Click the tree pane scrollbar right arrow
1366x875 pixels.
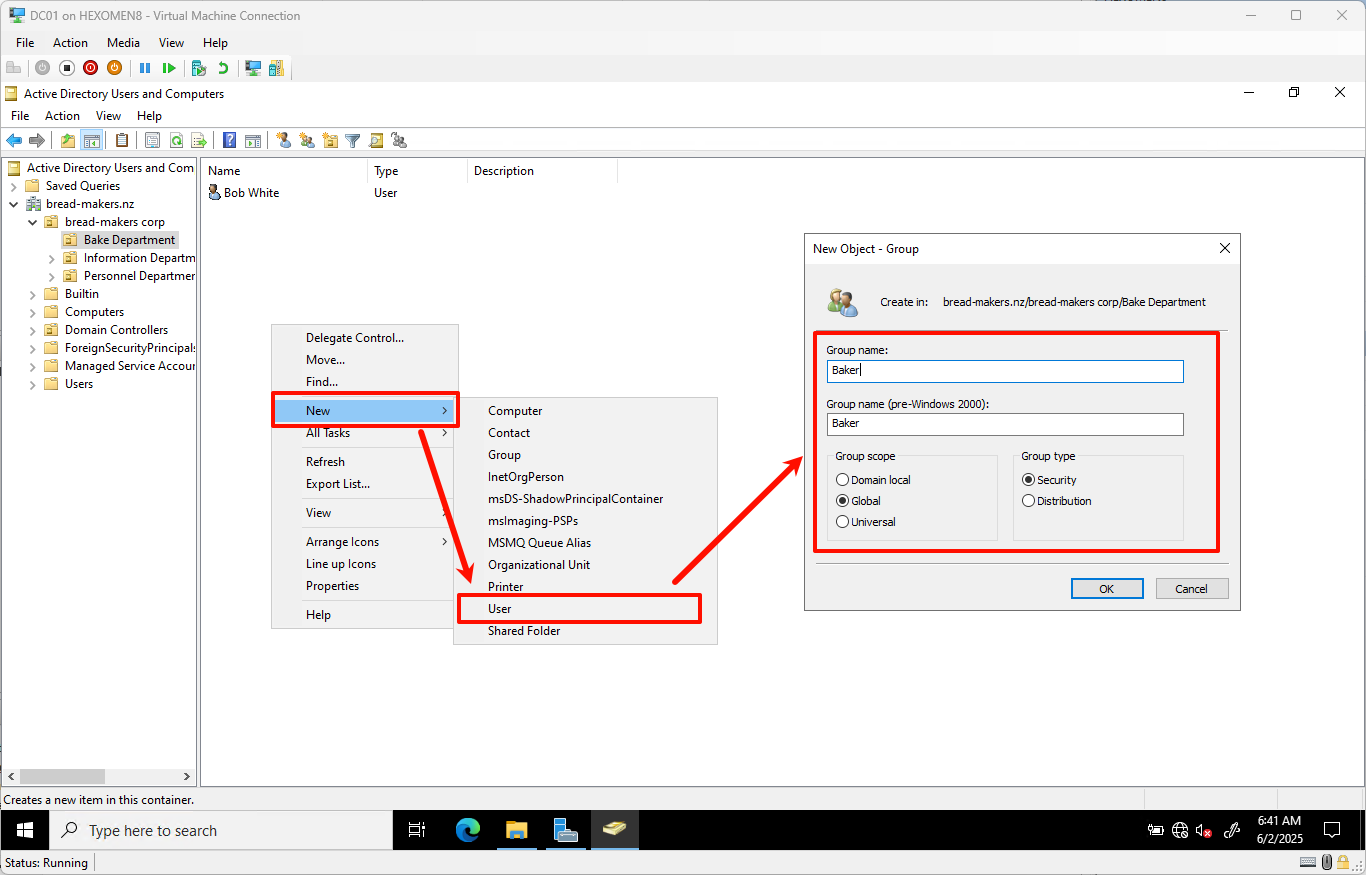[186, 776]
